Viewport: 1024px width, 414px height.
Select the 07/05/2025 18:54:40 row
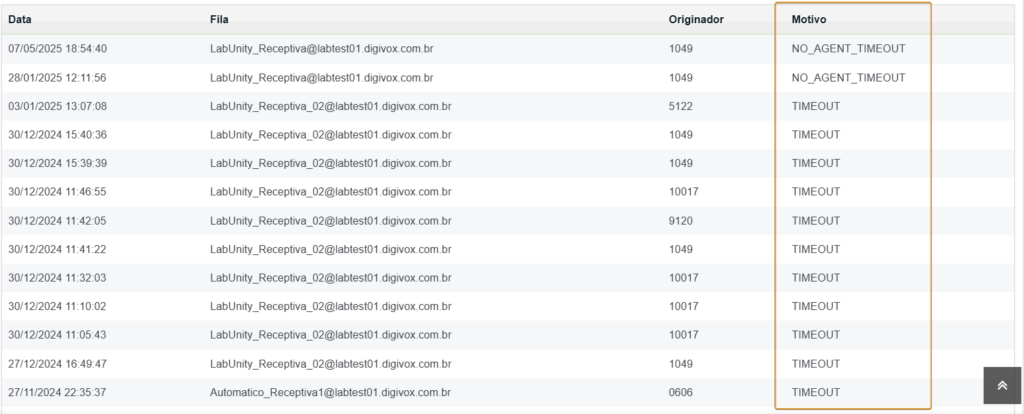pyautogui.click(x=507, y=48)
